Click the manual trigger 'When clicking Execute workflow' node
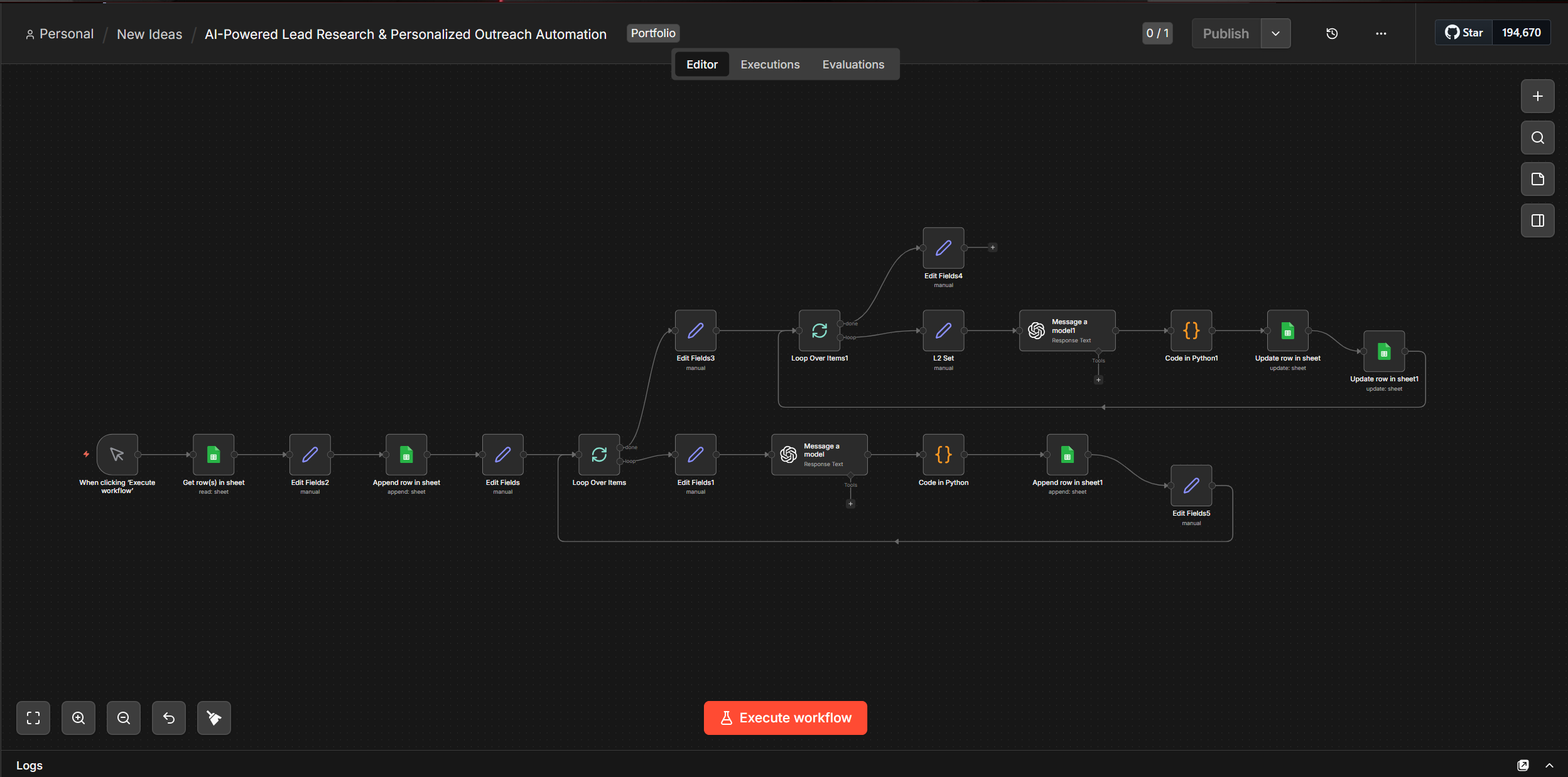The width and height of the screenshot is (1568, 777). pyautogui.click(x=117, y=454)
